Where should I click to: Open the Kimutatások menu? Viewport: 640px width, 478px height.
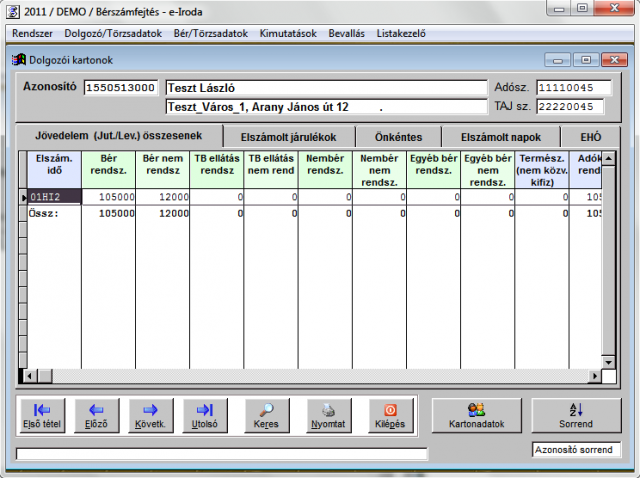[x=287, y=33]
